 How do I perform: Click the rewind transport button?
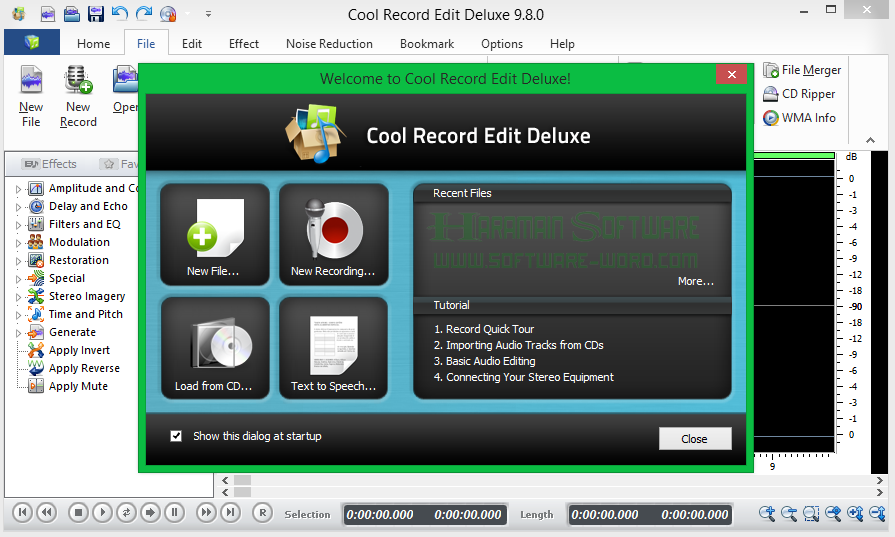(47, 512)
